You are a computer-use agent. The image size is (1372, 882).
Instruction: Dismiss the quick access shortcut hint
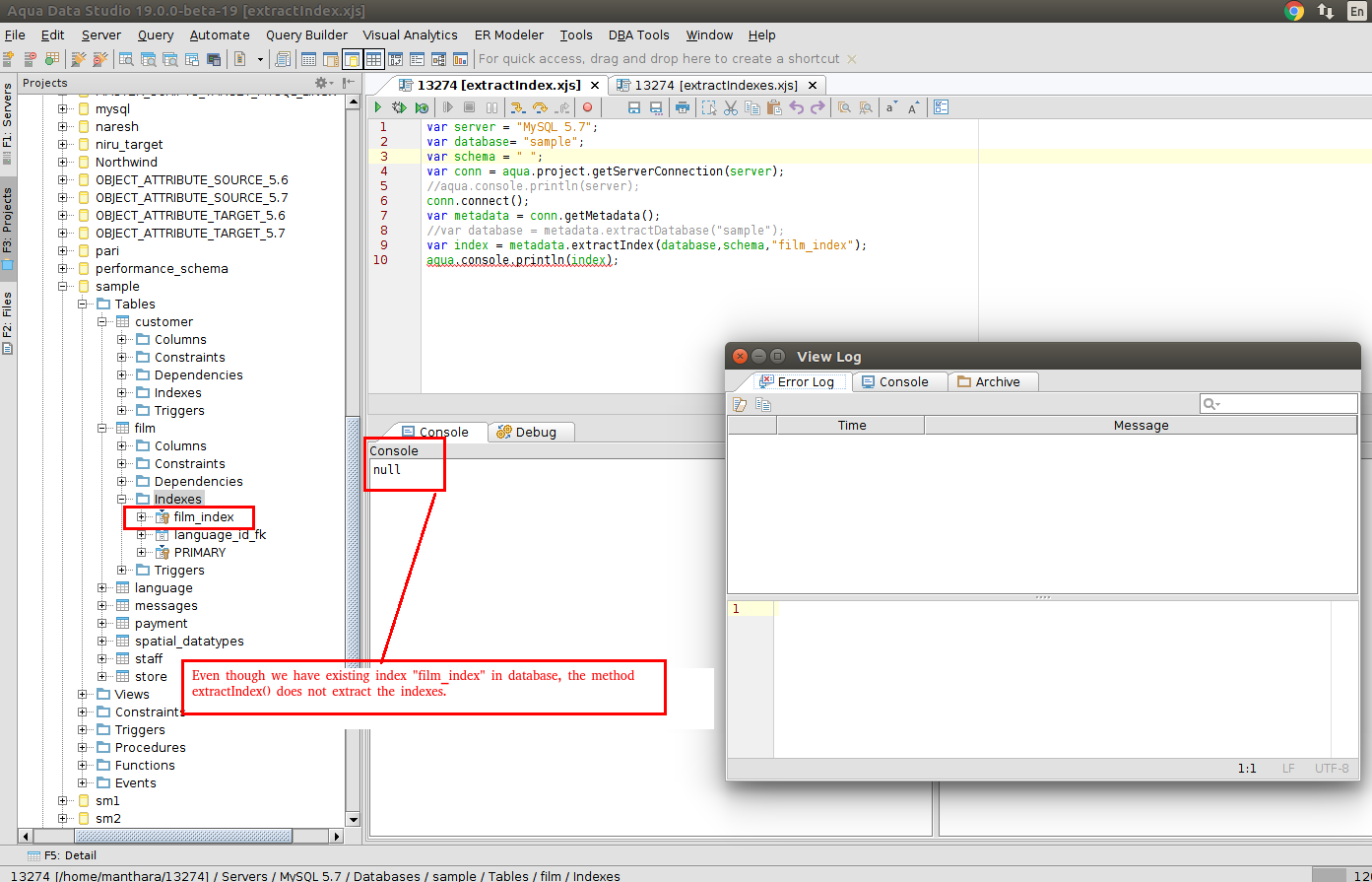(x=853, y=59)
